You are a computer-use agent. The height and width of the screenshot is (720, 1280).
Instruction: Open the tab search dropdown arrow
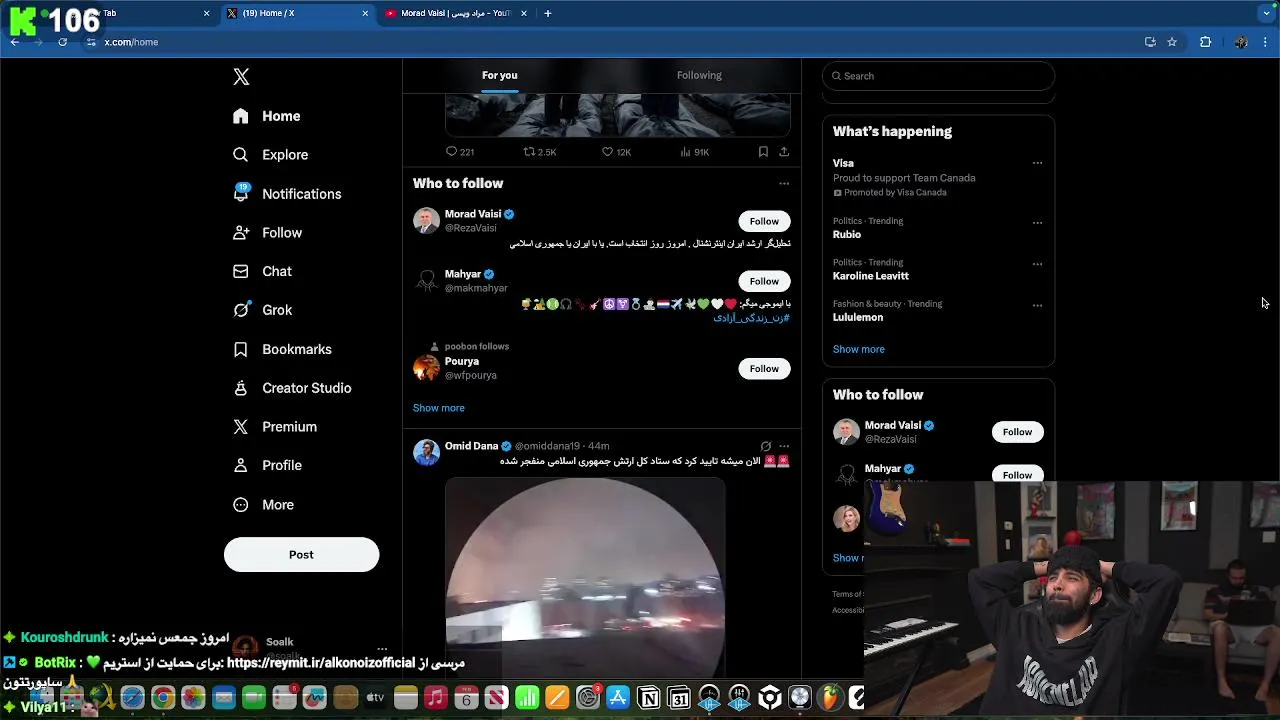point(1266,13)
